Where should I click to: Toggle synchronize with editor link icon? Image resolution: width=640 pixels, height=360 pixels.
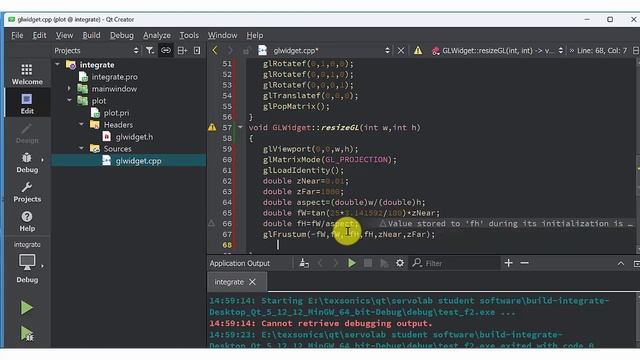coord(166,50)
